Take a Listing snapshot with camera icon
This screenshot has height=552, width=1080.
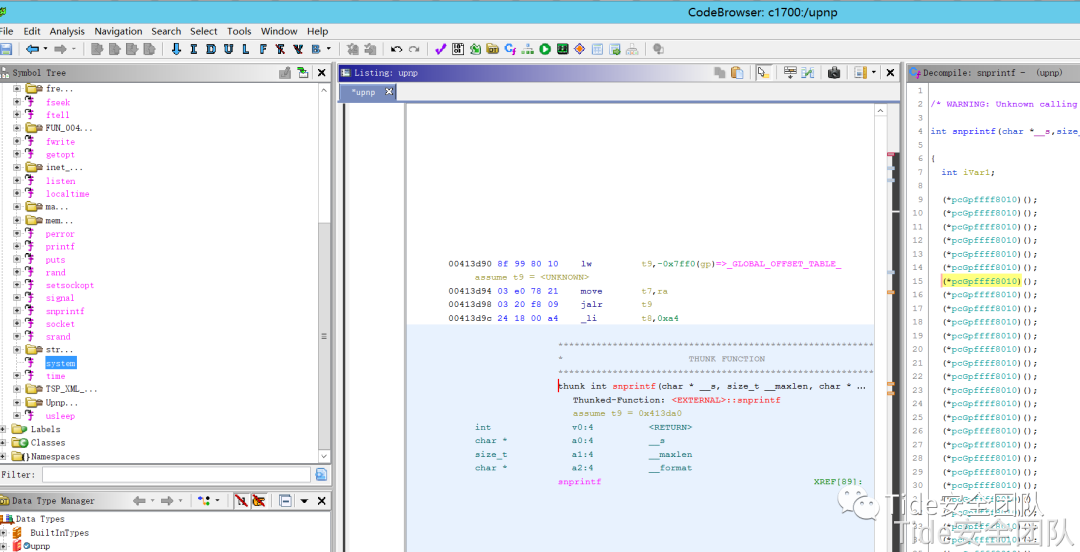tap(834, 72)
